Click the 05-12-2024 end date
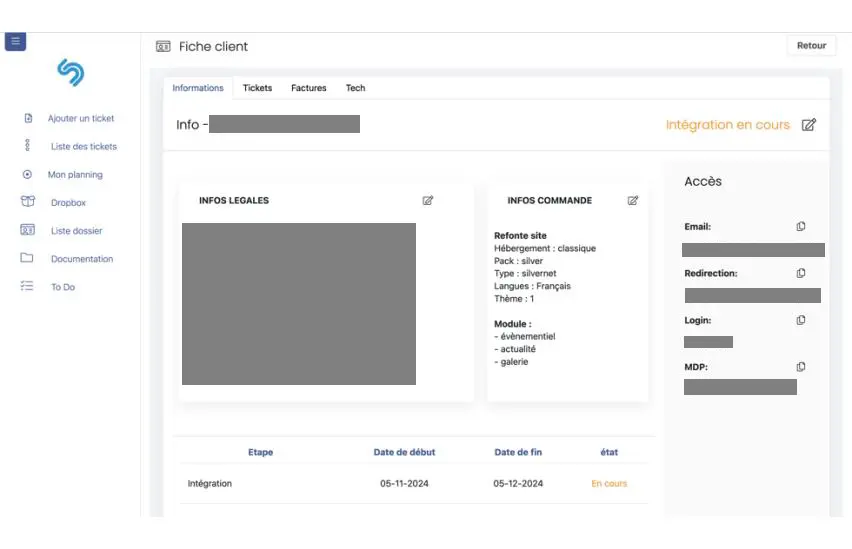The height and width of the screenshot is (549, 852). [518, 484]
